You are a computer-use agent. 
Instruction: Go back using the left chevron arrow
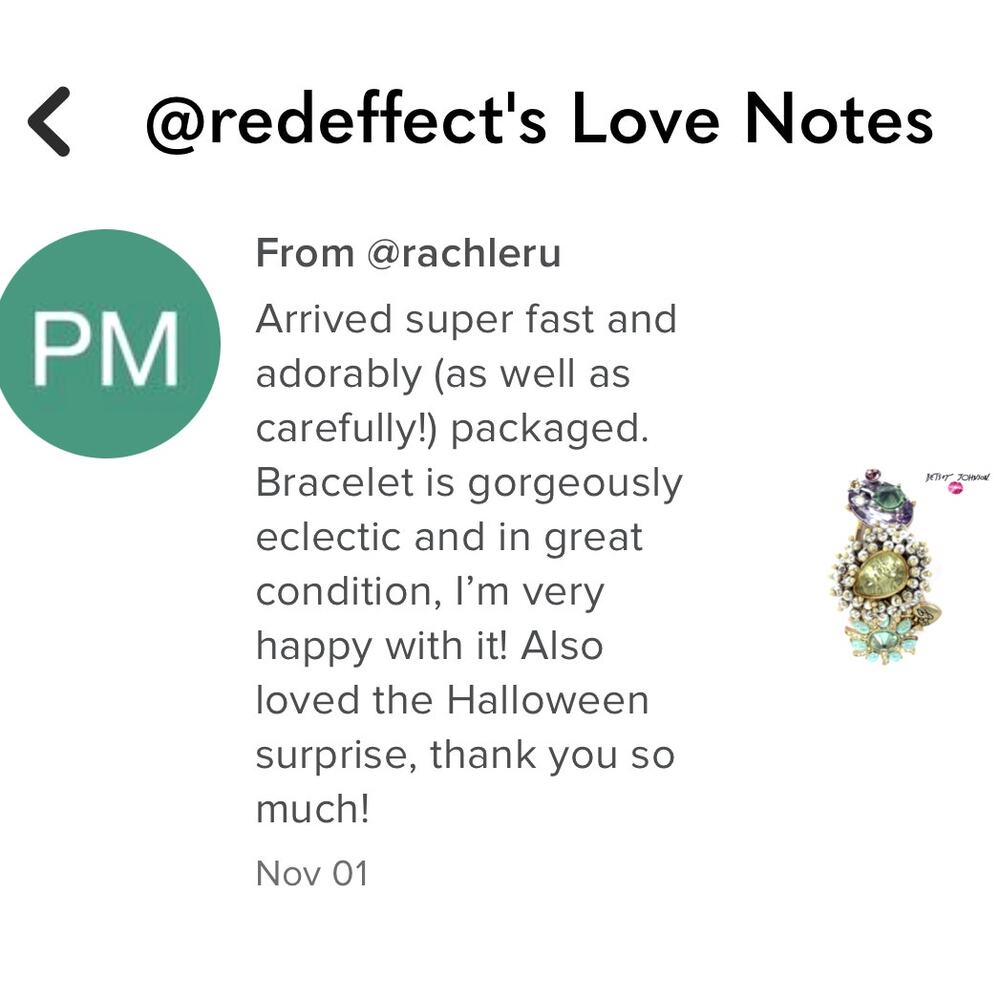click(x=49, y=122)
